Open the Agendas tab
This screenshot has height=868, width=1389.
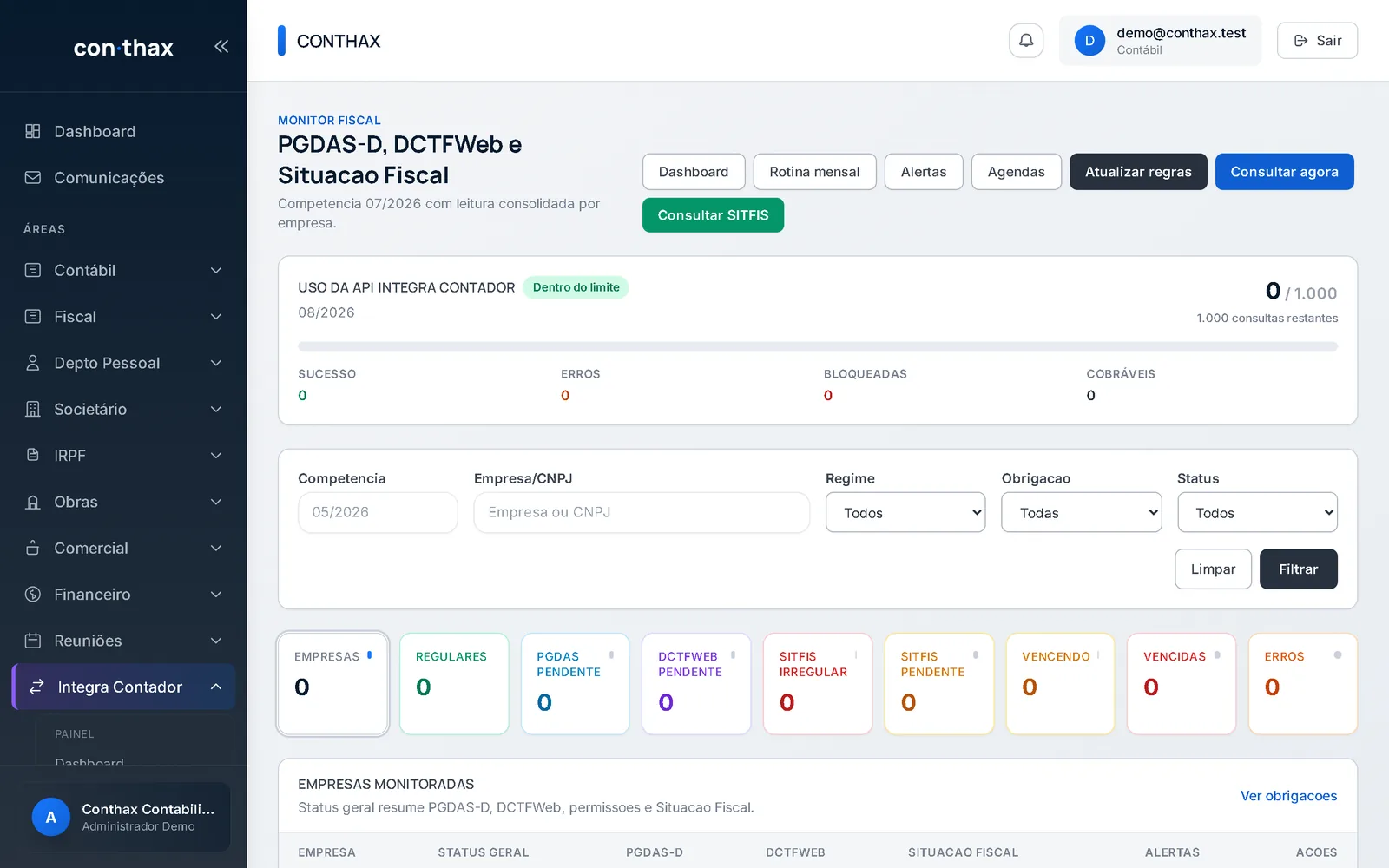point(1016,172)
